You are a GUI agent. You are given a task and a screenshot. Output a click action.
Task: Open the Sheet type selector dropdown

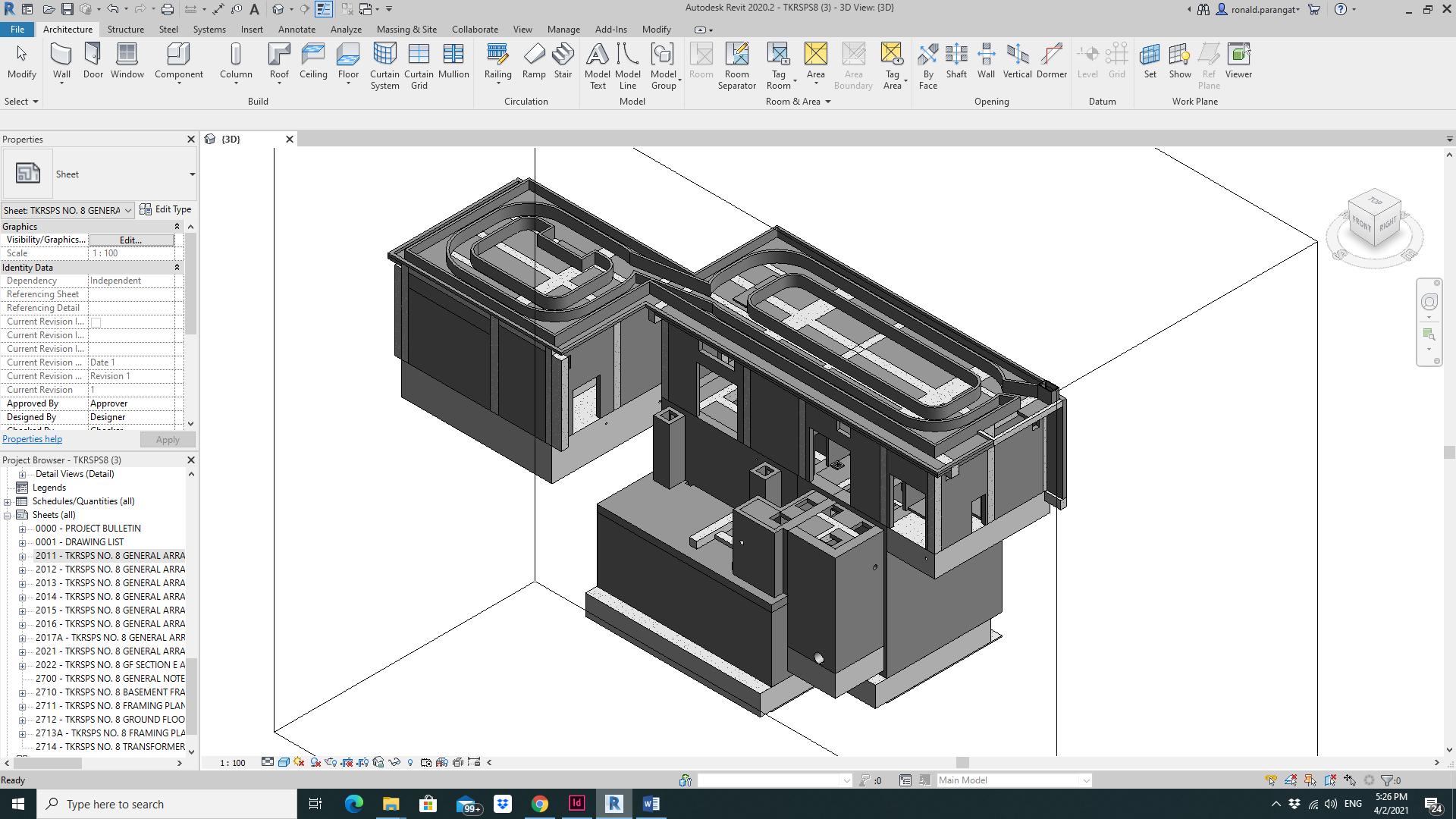click(x=192, y=174)
